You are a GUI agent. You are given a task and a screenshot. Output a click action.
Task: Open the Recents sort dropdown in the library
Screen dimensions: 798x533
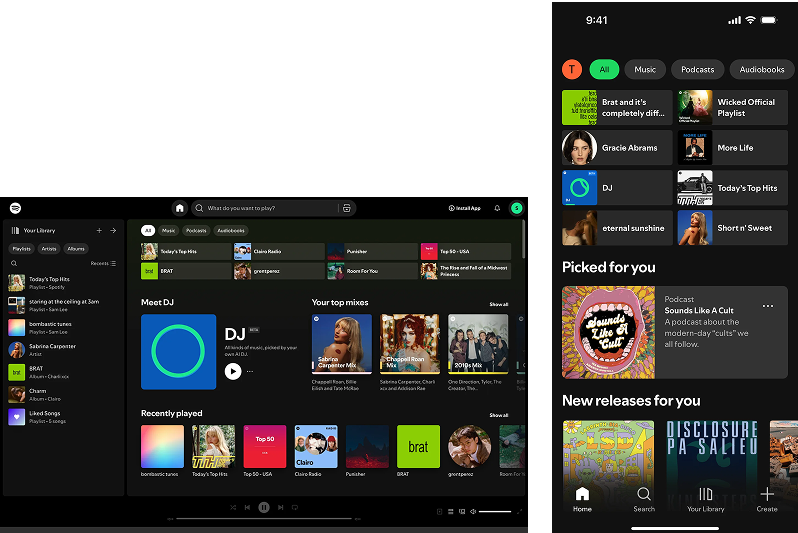point(103,263)
